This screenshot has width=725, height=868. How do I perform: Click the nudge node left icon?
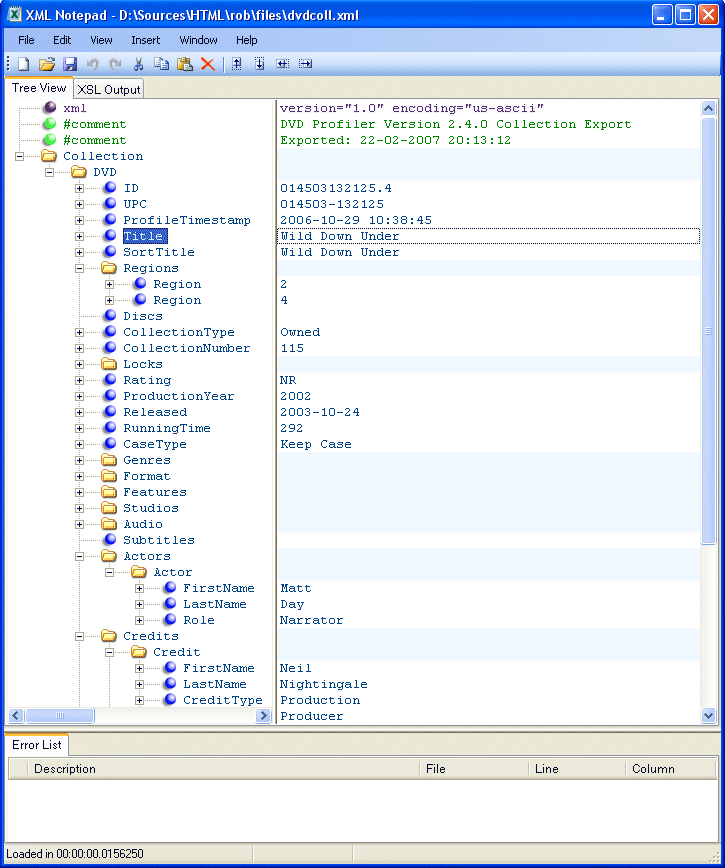(283, 64)
